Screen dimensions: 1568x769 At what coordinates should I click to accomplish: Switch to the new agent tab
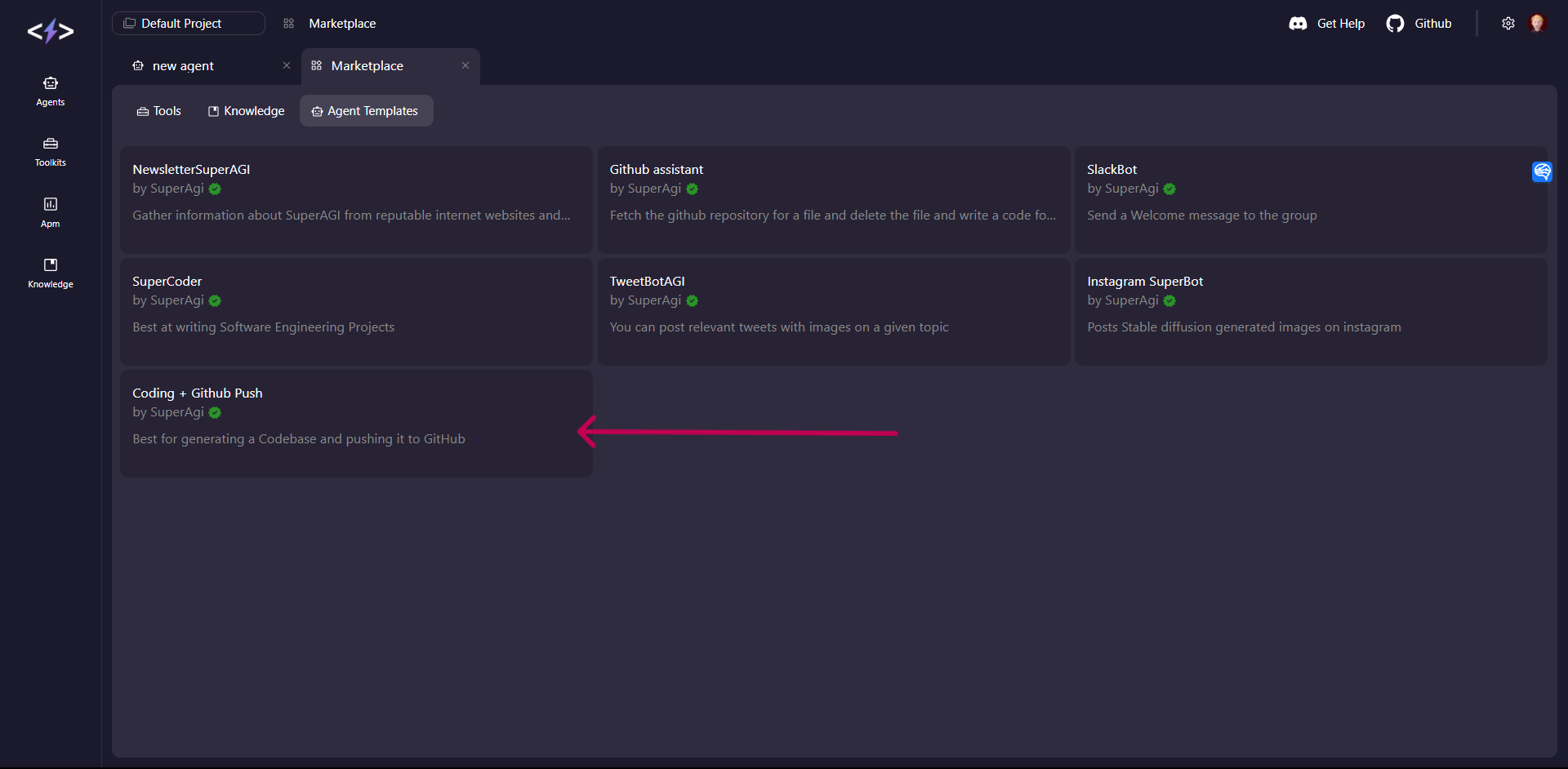(x=183, y=66)
